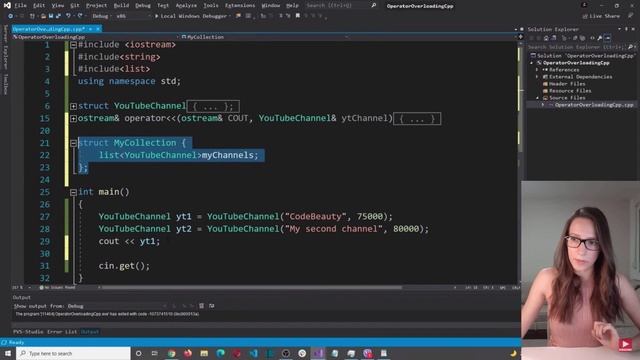Click the Open file folder toolbar icon
The width and height of the screenshot is (640, 360).
click(x=43, y=16)
